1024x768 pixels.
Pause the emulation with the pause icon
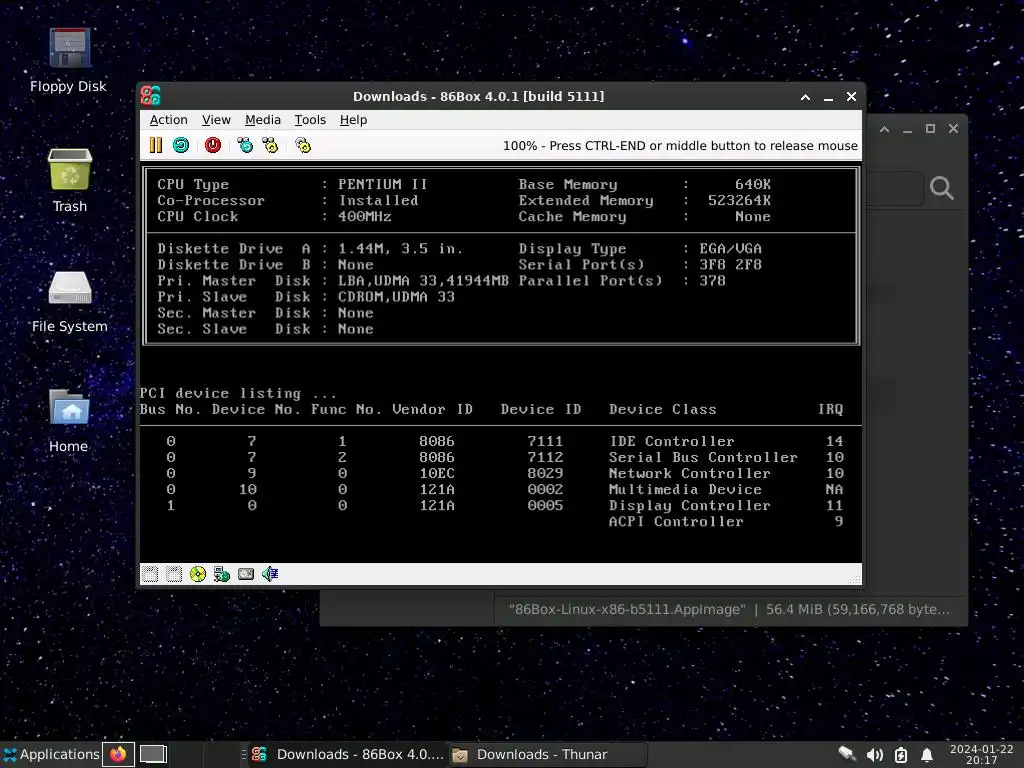155,145
